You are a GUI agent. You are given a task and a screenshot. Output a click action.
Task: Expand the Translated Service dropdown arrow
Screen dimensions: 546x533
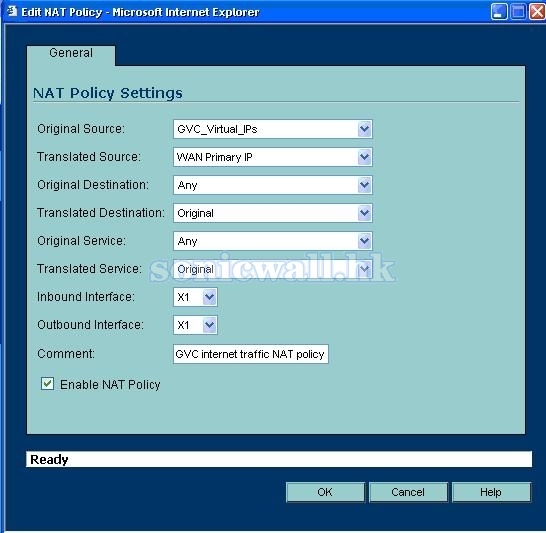[364, 269]
